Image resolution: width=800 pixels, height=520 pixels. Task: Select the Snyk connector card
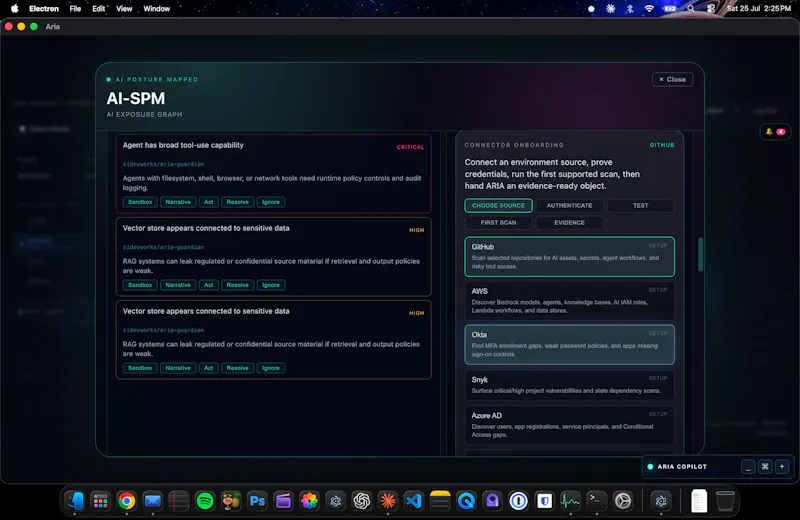tap(569, 385)
